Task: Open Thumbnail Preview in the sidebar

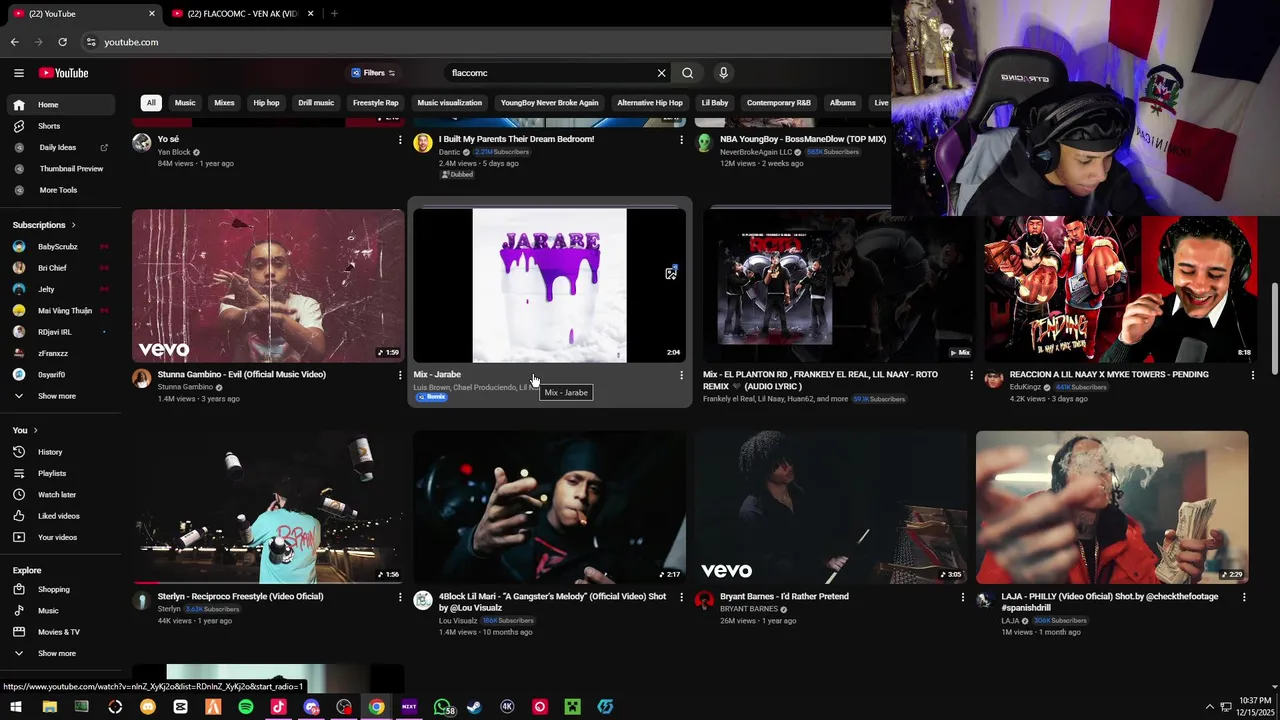Action: [x=60, y=168]
